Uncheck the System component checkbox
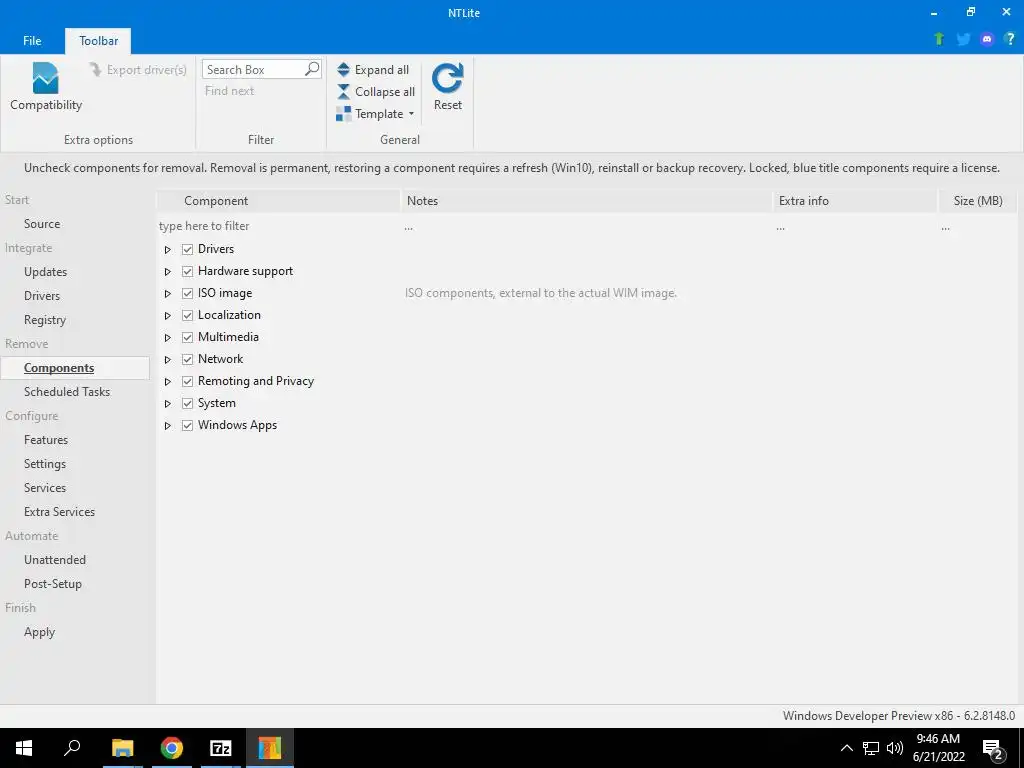Viewport: 1024px width, 768px height. 187,404
